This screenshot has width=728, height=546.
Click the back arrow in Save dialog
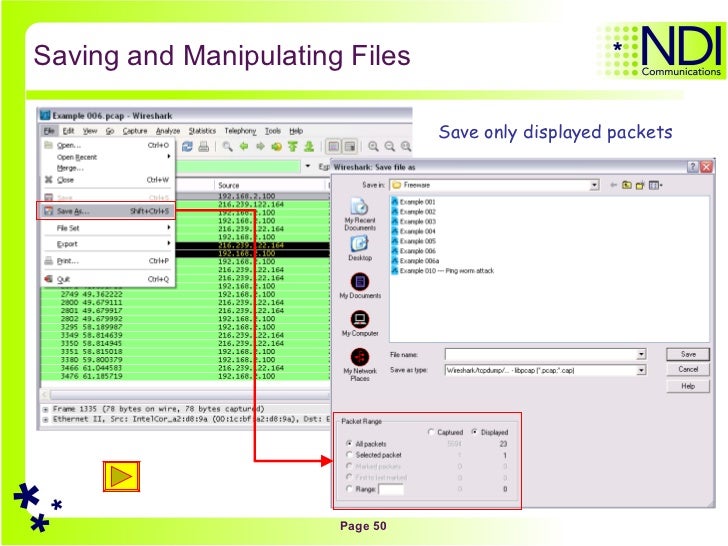613,185
